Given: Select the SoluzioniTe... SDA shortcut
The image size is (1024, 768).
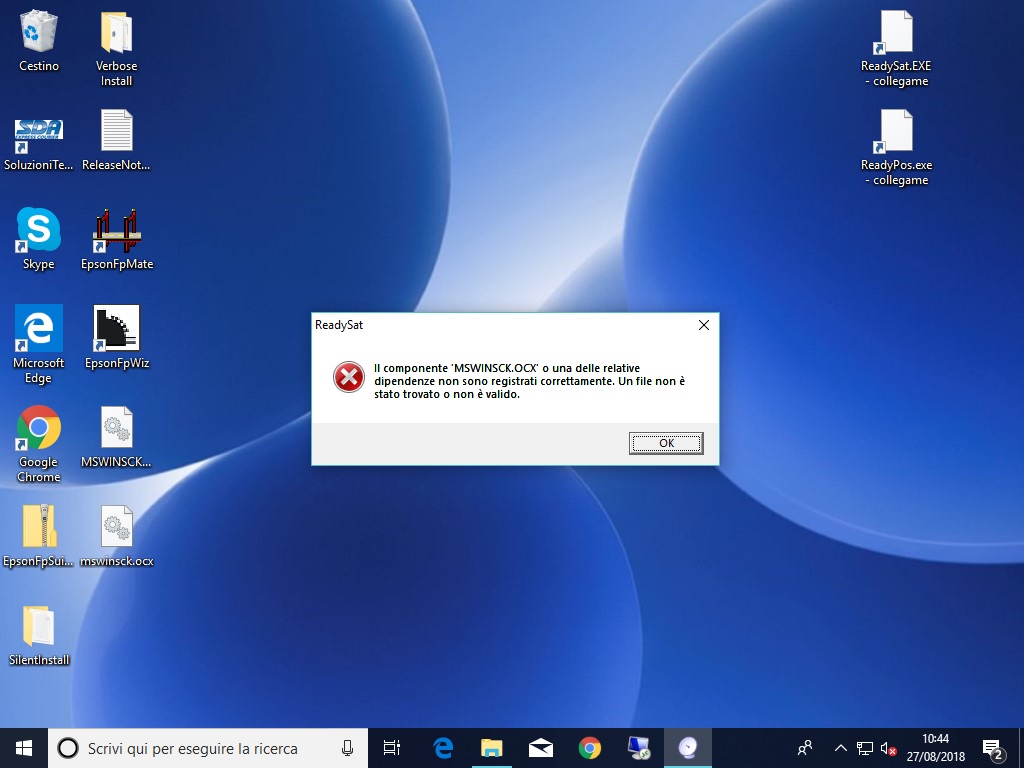Looking at the screenshot, I should (39, 142).
